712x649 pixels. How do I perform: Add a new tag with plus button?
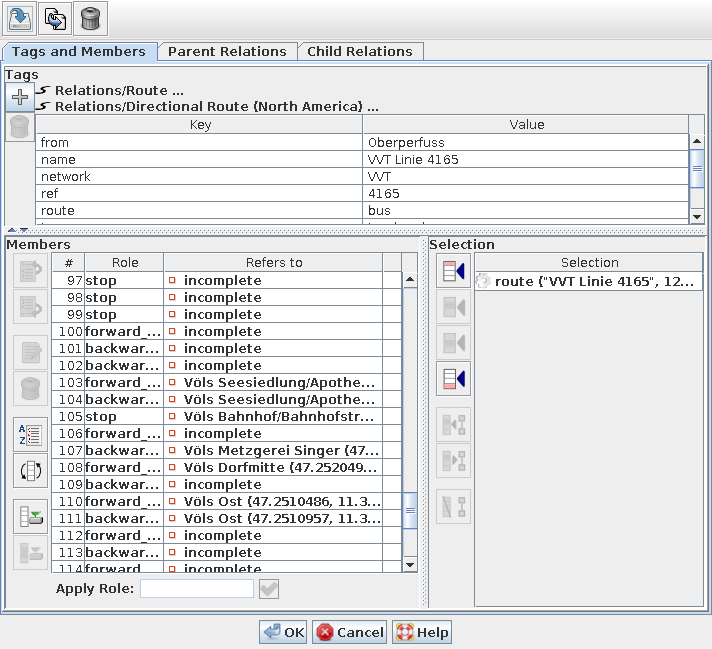pyautogui.click(x=19, y=97)
